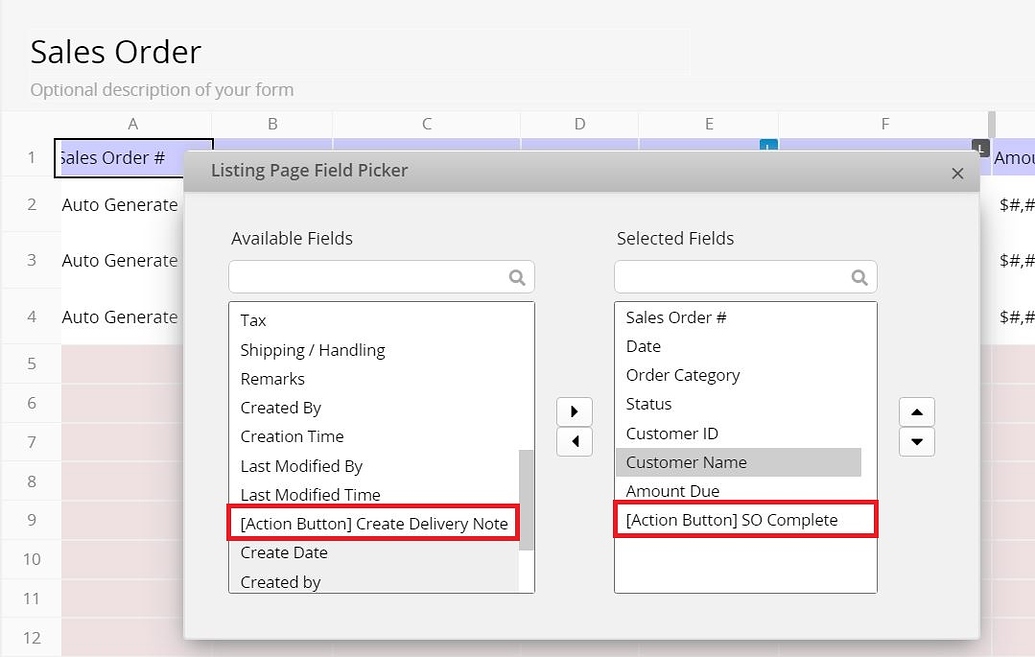Click the search icon under Available Fields
This screenshot has height=657, width=1035.
[x=517, y=277]
